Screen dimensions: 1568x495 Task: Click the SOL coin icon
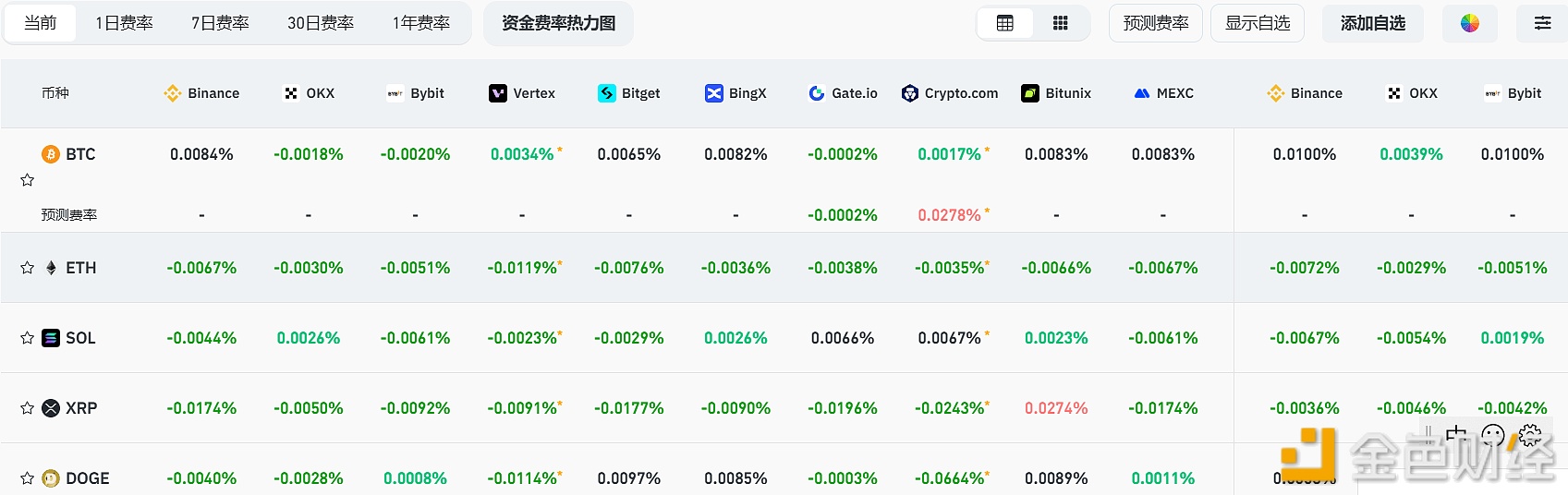click(x=51, y=338)
